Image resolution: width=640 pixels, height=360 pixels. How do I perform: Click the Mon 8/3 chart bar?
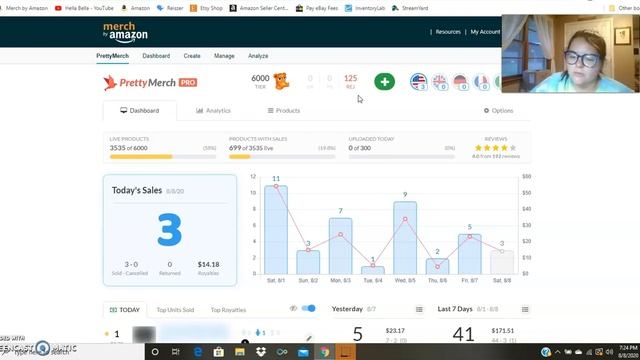click(340, 246)
